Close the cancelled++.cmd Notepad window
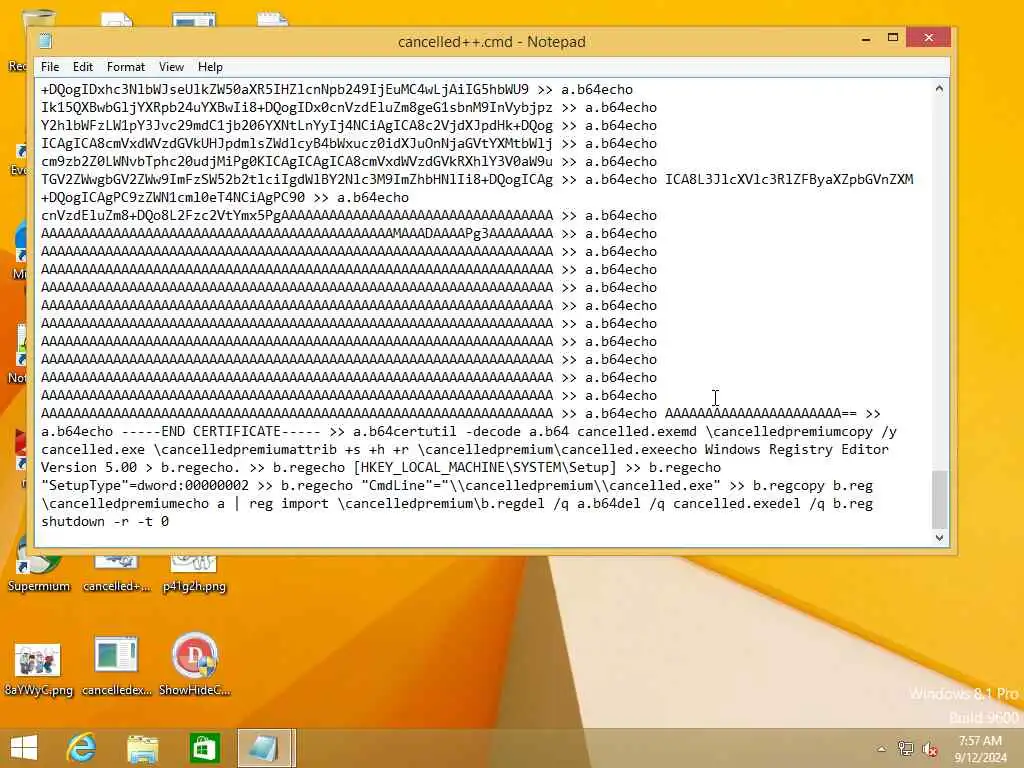1024x768 pixels. click(929, 38)
